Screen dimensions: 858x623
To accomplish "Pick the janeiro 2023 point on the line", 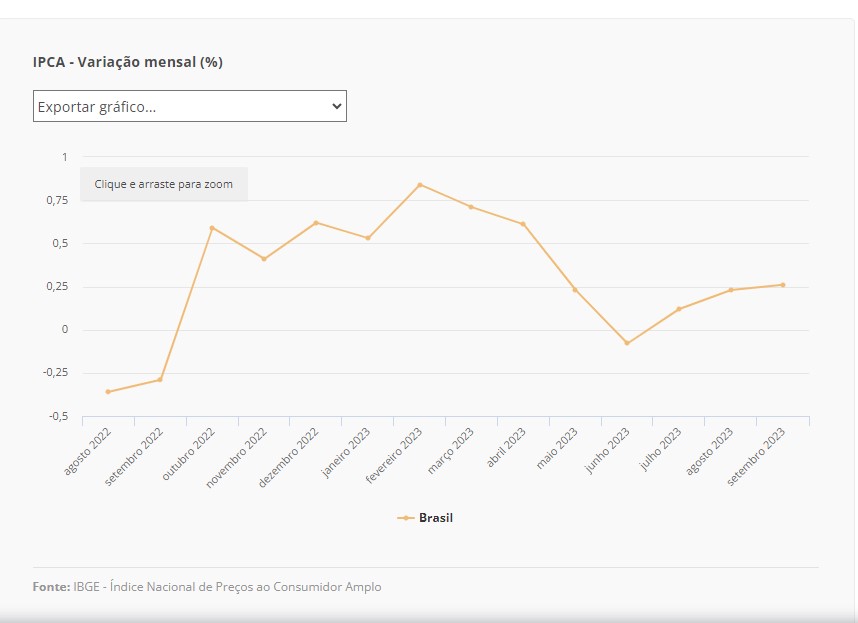I will tap(368, 238).
